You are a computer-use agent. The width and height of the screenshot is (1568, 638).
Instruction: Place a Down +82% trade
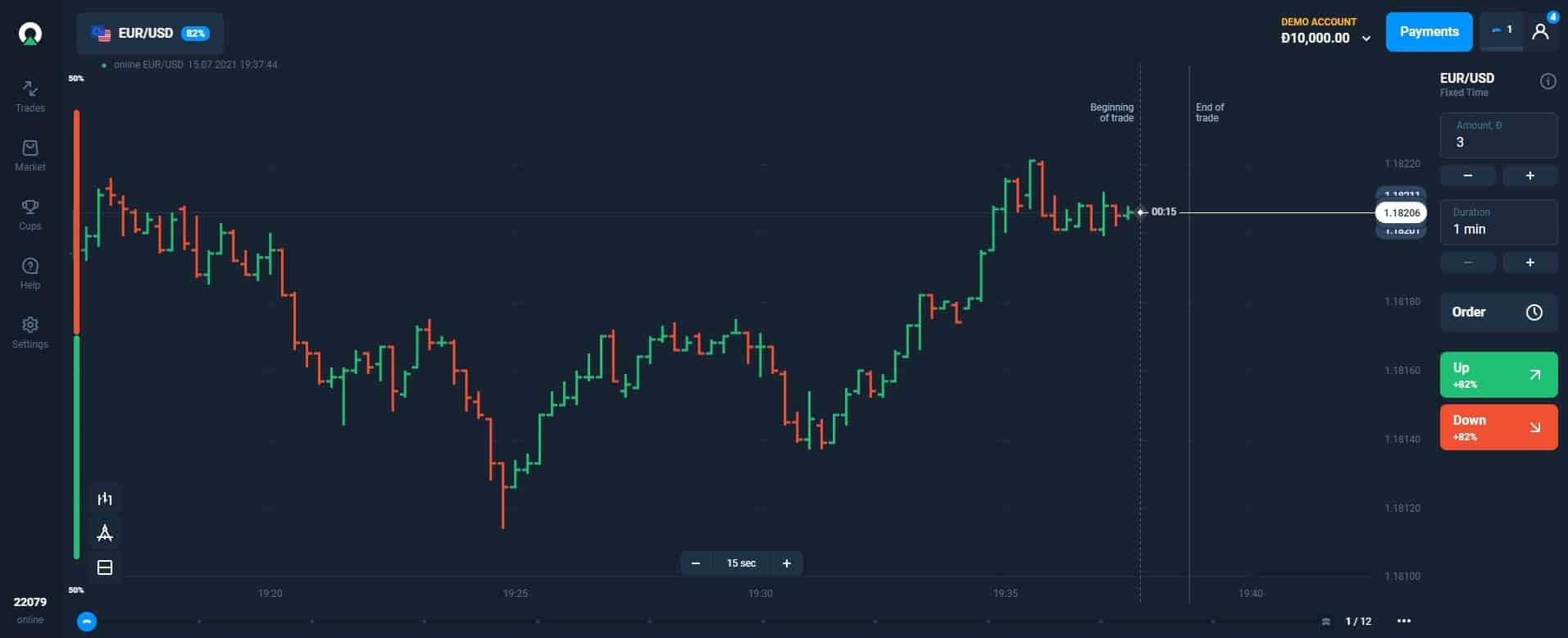point(1498,427)
